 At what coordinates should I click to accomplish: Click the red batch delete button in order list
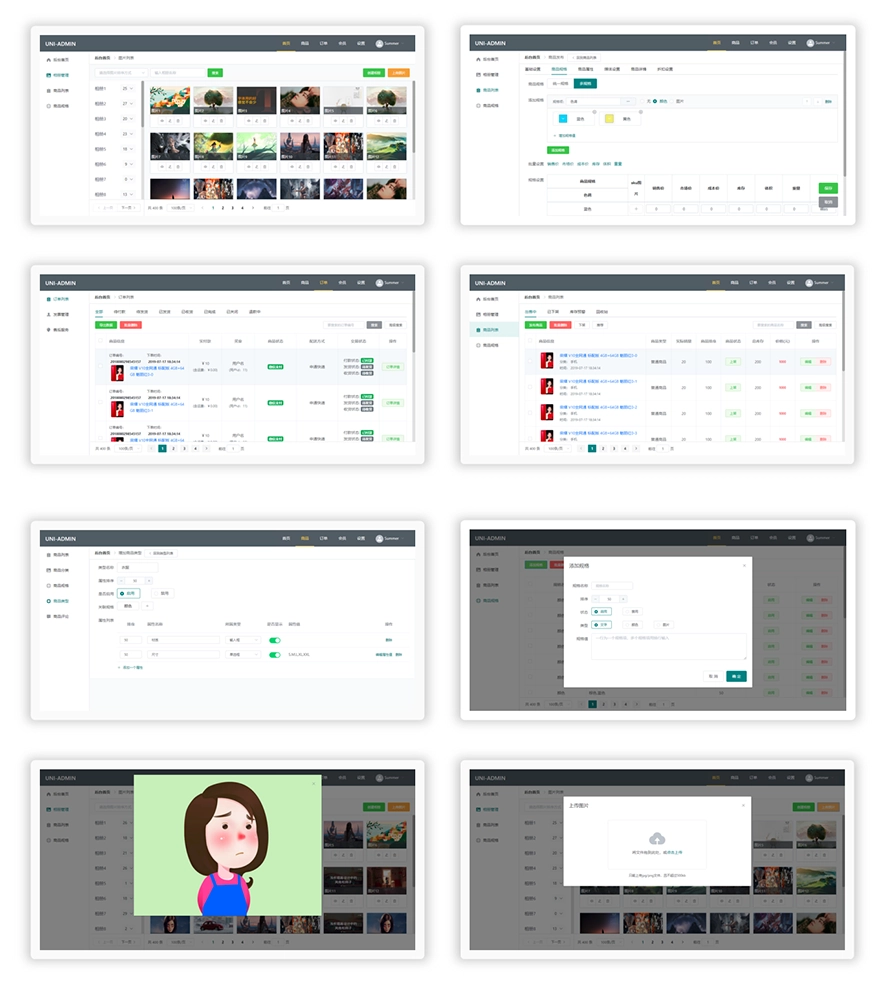[x=131, y=325]
